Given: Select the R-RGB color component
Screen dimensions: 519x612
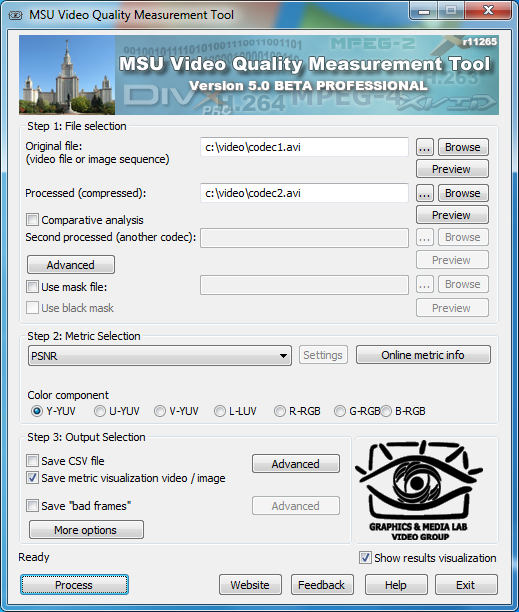Looking at the screenshot, I should click(280, 411).
